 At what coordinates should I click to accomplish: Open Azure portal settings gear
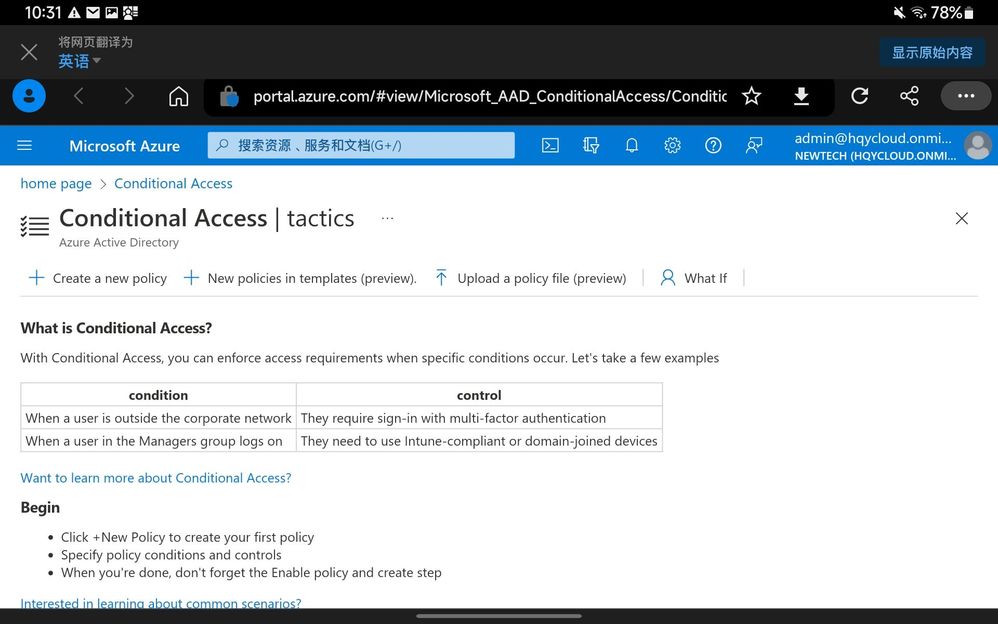click(672, 145)
